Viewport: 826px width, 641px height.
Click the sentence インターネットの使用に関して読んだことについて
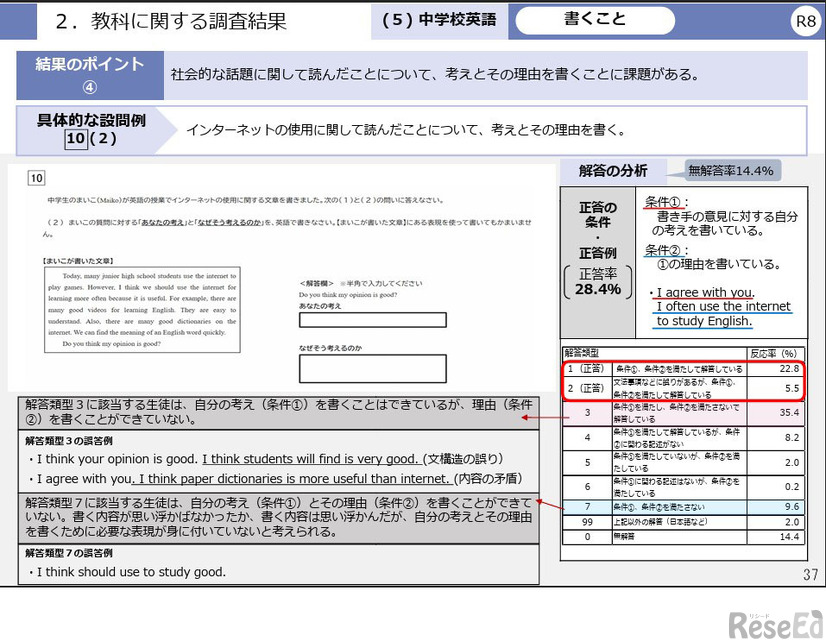(406, 130)
